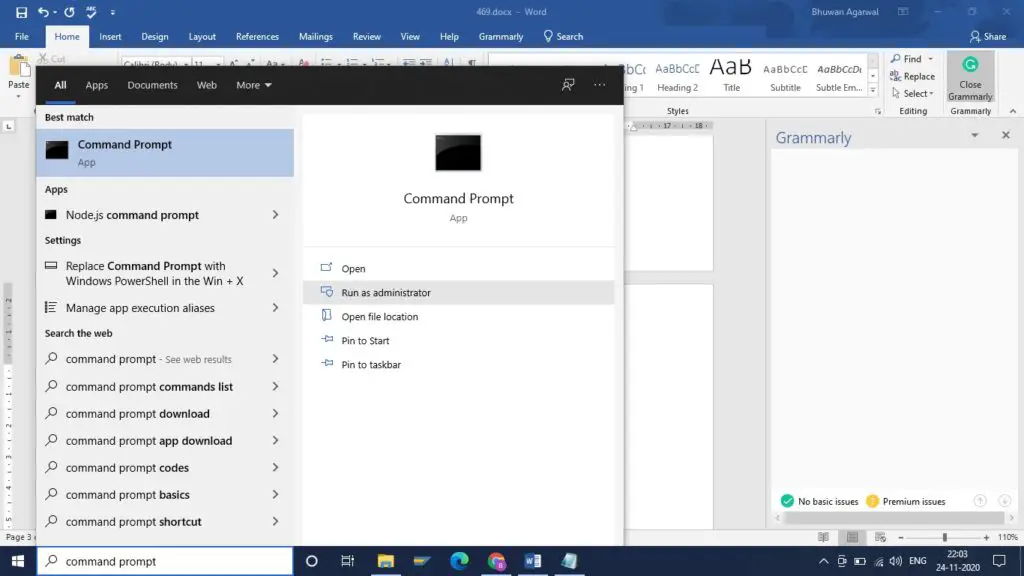Open the File menu in Word
1024x576 pixels.
(22, 37)
